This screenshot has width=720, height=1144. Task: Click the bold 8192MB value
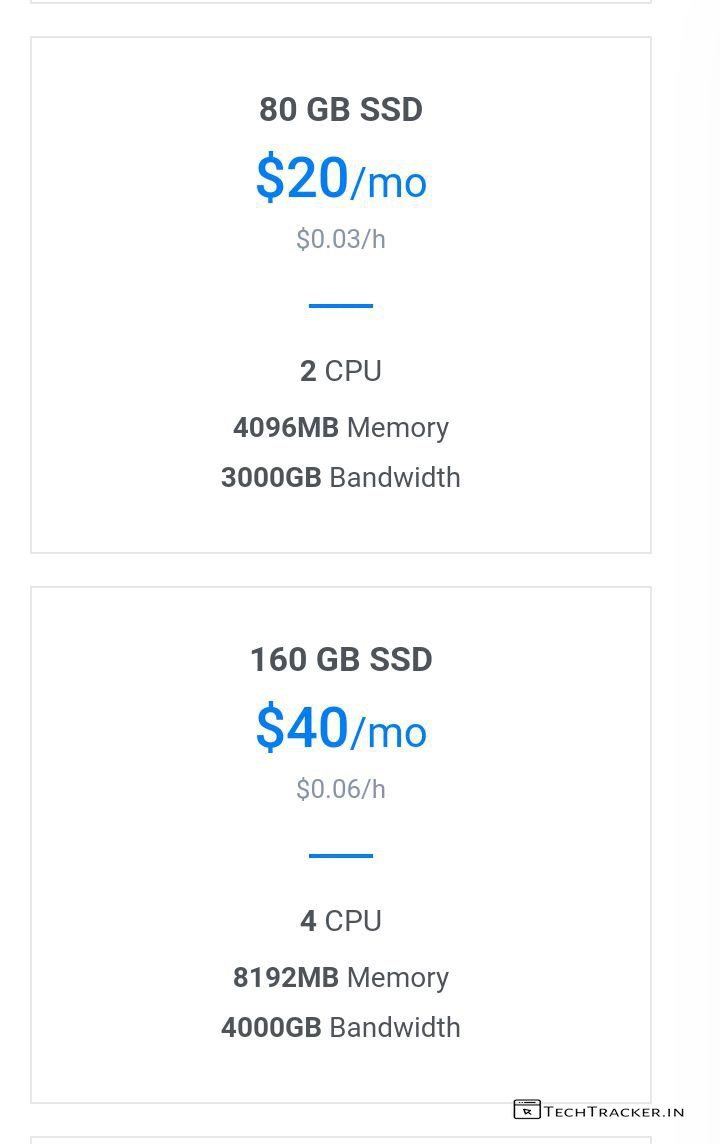(x=286, y=977)
